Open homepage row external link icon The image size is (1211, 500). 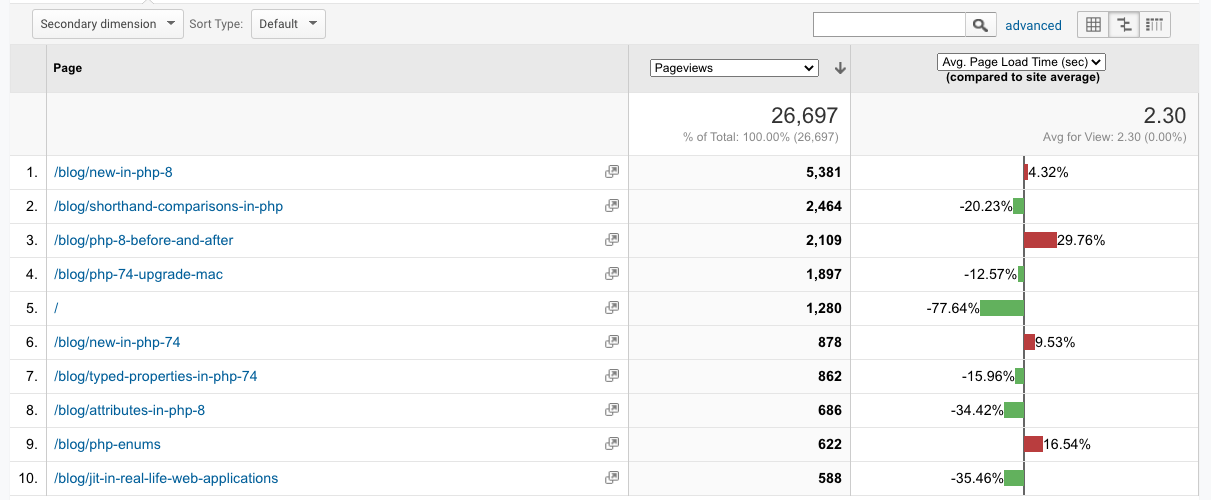(x=612, y=308)
